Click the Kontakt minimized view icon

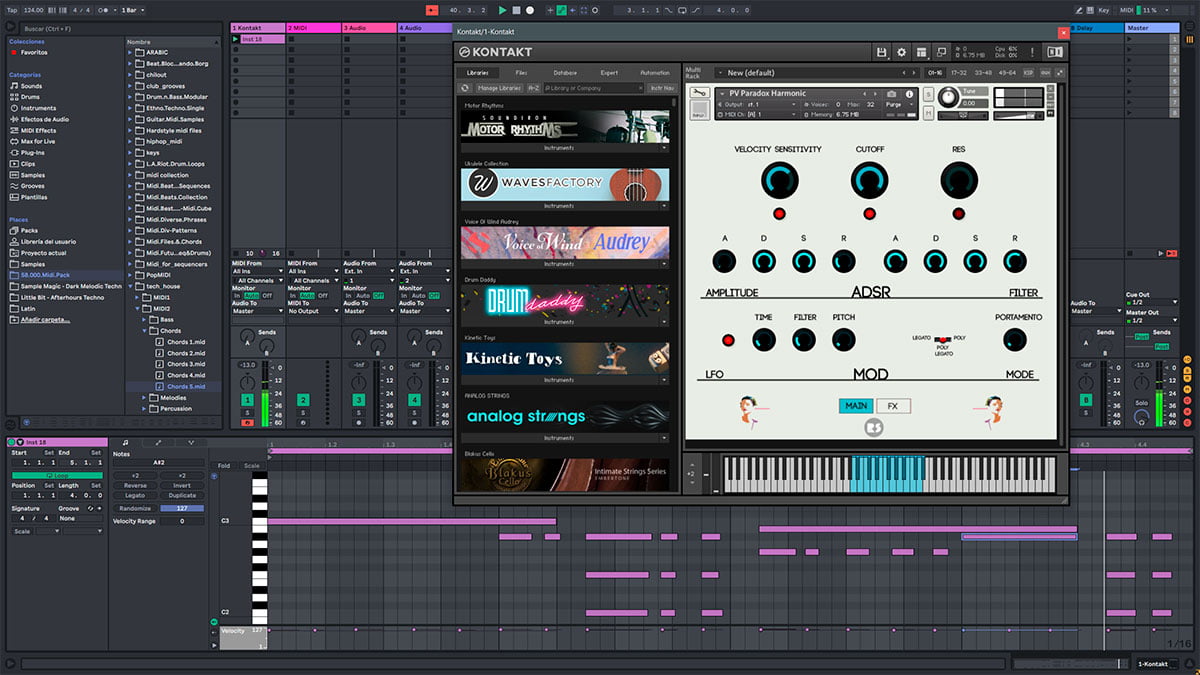(941, 52)
